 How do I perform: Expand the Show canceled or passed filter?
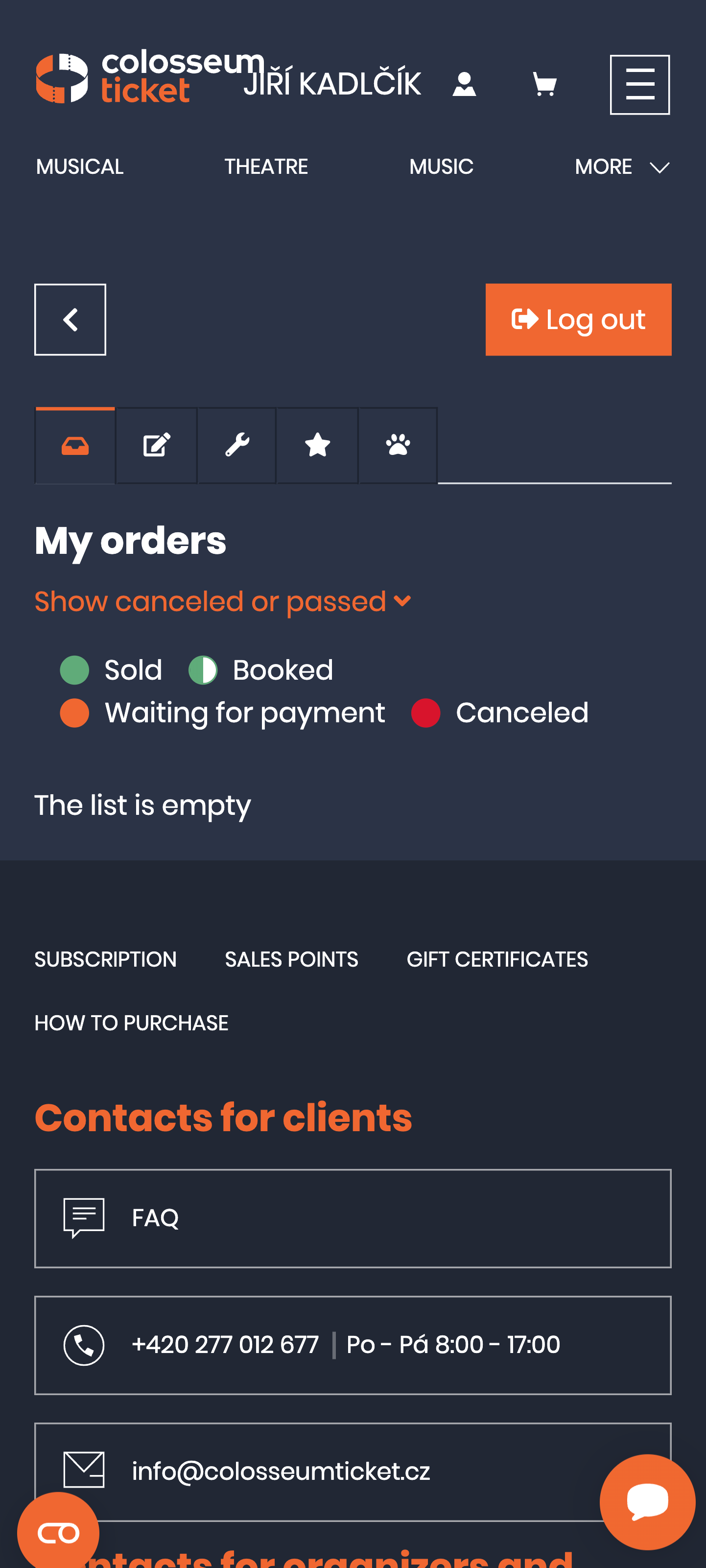point(223,601)
